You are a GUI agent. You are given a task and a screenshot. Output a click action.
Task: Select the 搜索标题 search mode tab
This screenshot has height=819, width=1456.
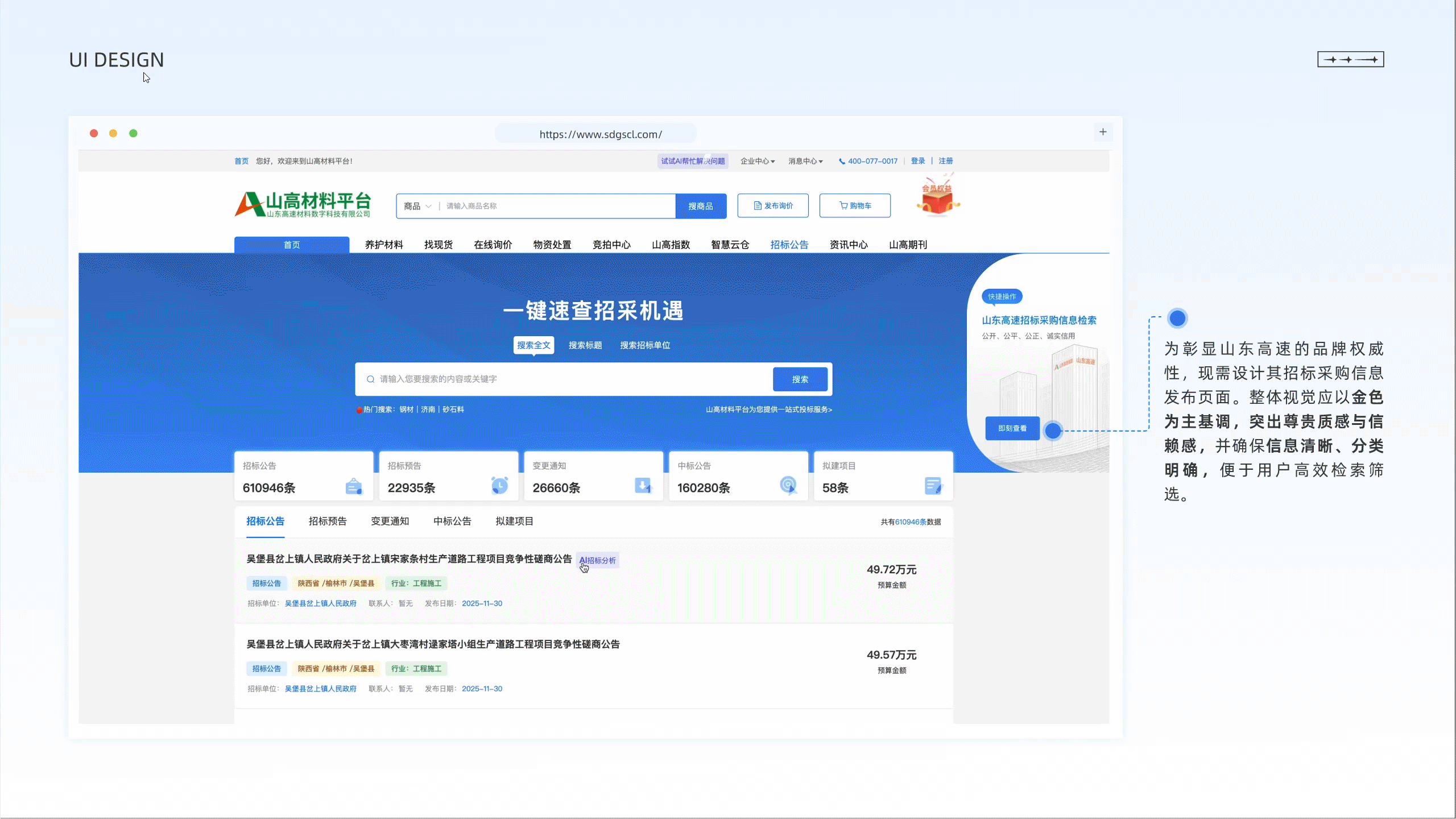[x=585, y=345]
